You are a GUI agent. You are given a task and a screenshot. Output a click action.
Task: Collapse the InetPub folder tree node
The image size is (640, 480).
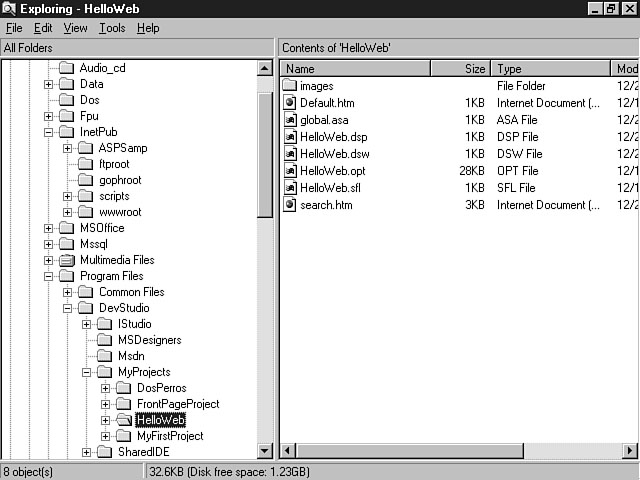coord(48,132)
